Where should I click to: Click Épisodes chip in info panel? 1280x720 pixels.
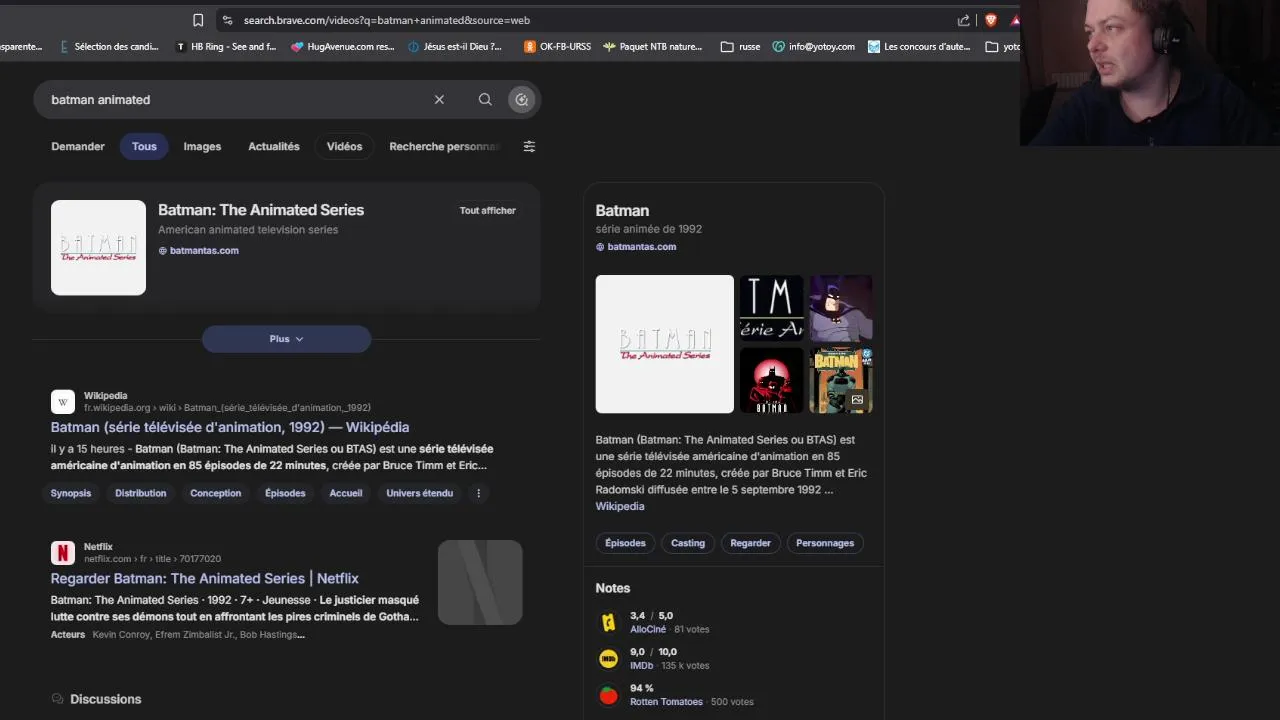click(626, 543)
